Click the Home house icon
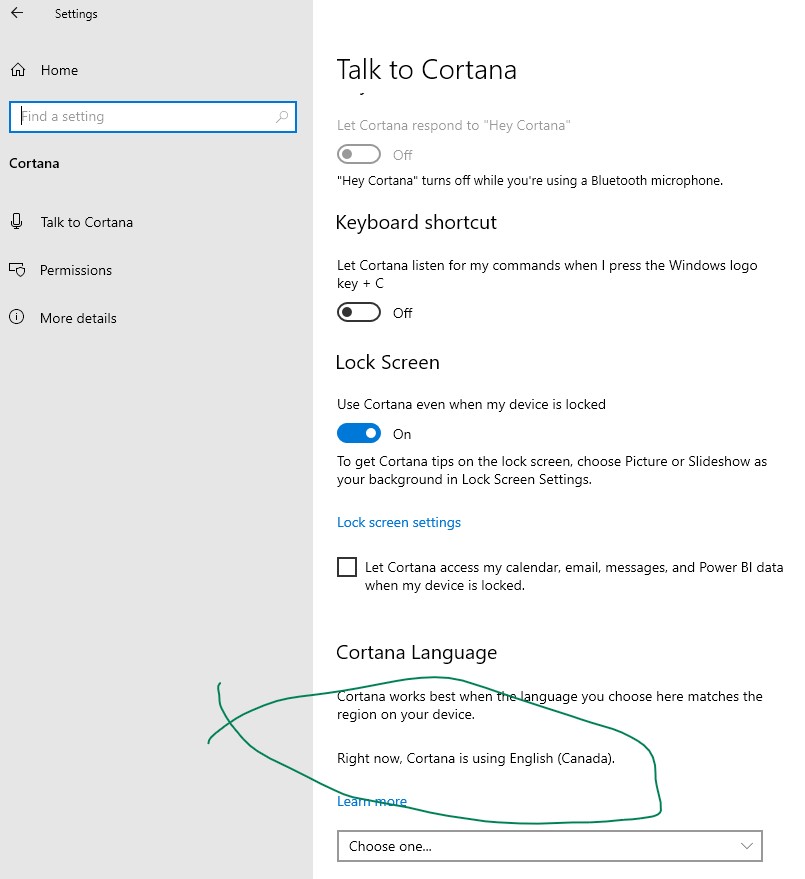Image resolution: width=805 pixels, height=879 pixels. [x=18, y=70]
